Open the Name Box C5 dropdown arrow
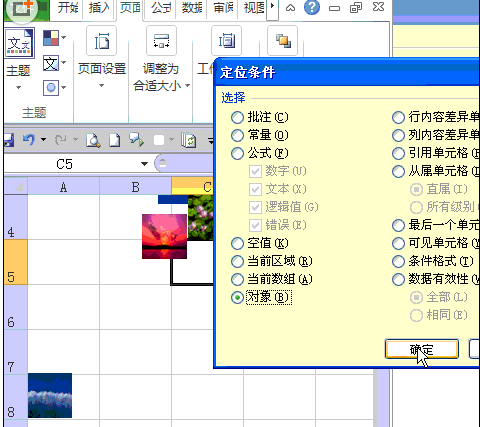 [144, 164]
